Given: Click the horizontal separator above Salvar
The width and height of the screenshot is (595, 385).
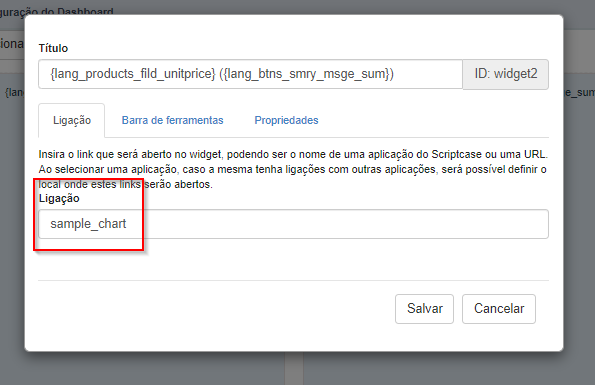Looking at the screenshot, I should [293, 281].
